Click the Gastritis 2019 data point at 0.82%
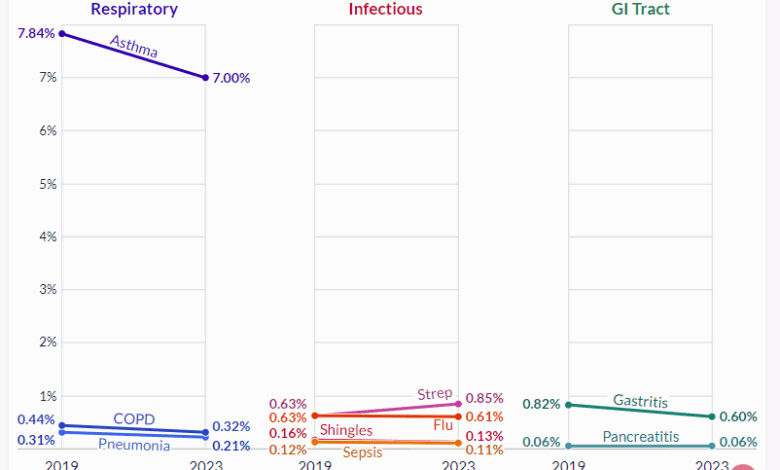 click(x=568, y=404)
